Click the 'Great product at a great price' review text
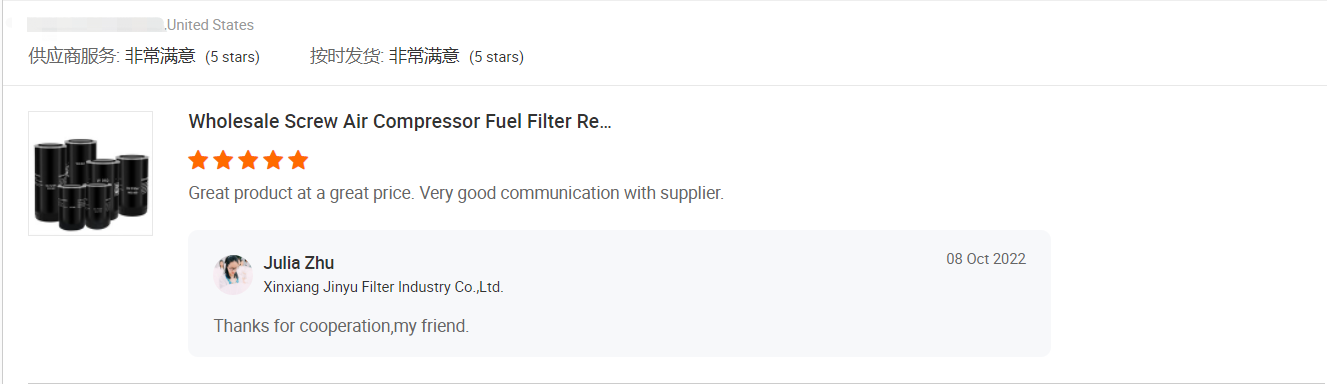The width and height of the screenshot is (1327, 384). (x=456, y=193)
